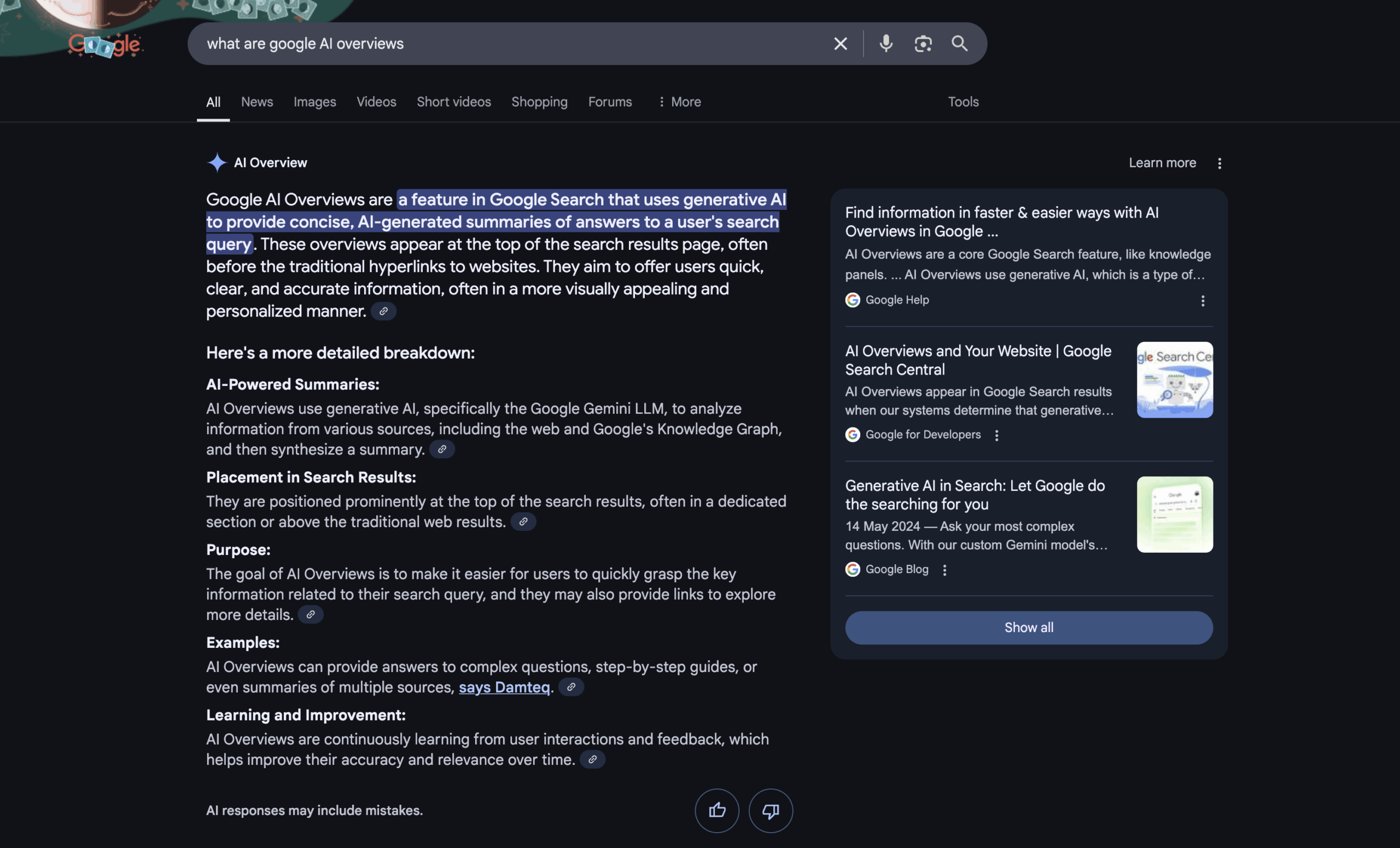The width and height of the screenshot is (1400, 848).
Task: Give thumbs down feedback on the AI Overview
Action: click(770, 810)
